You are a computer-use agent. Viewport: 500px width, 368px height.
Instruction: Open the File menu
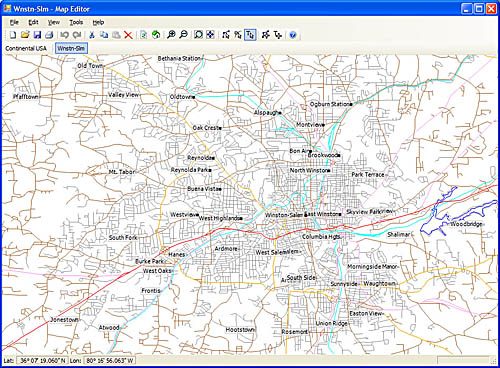[x=14, y=22]
